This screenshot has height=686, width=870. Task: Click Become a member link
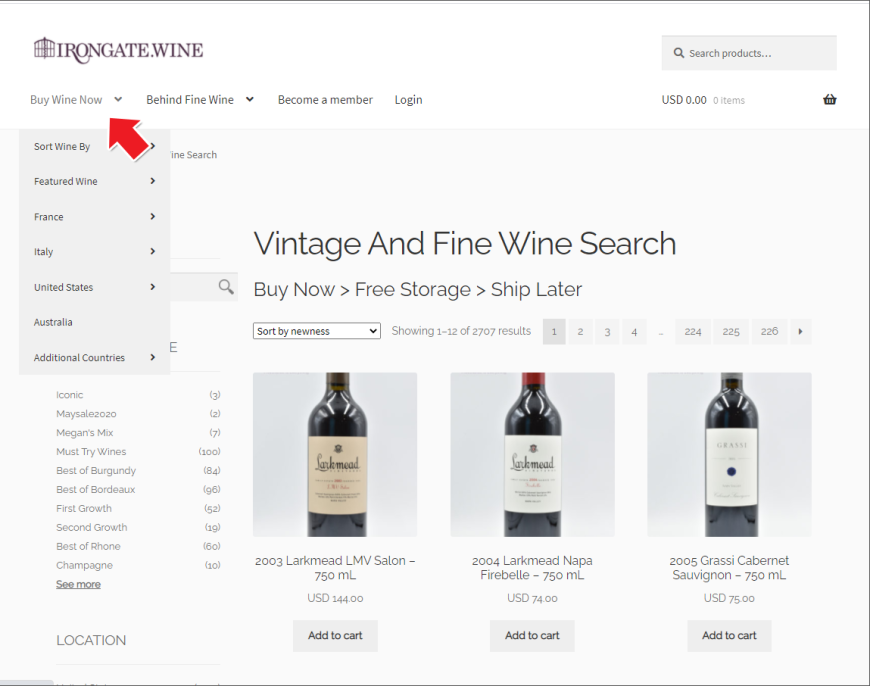(325, 100)
